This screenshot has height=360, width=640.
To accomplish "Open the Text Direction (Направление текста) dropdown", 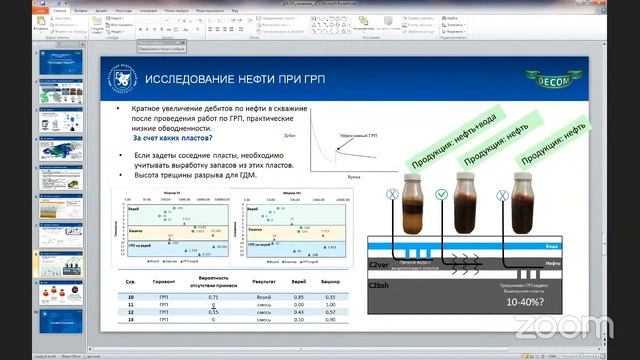I will pyautogui.click(x=277, y=18).
